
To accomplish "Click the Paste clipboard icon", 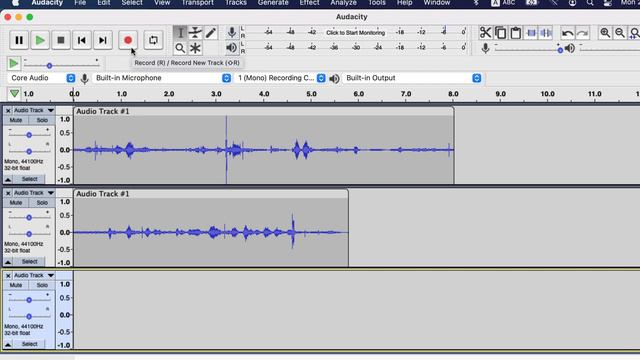I will (x=516, y=33).
